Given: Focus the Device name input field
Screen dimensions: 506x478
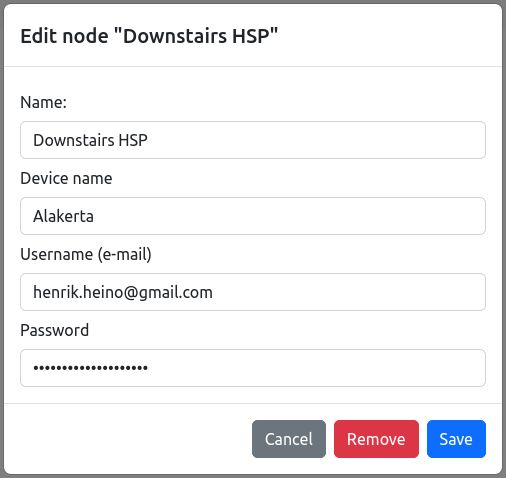Looking at the screenshot, I should coord(253,216).
